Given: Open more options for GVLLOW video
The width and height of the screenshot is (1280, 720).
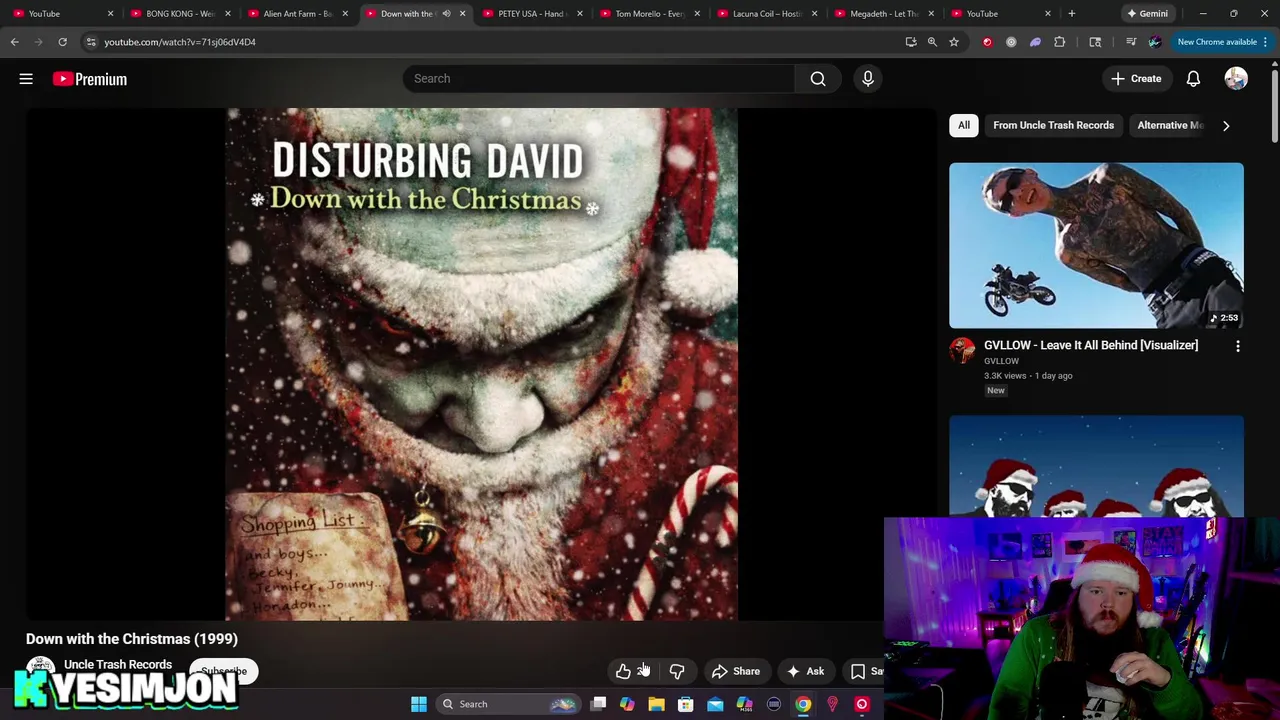Looking at the screenshot, I should (x=1238, y=346).
